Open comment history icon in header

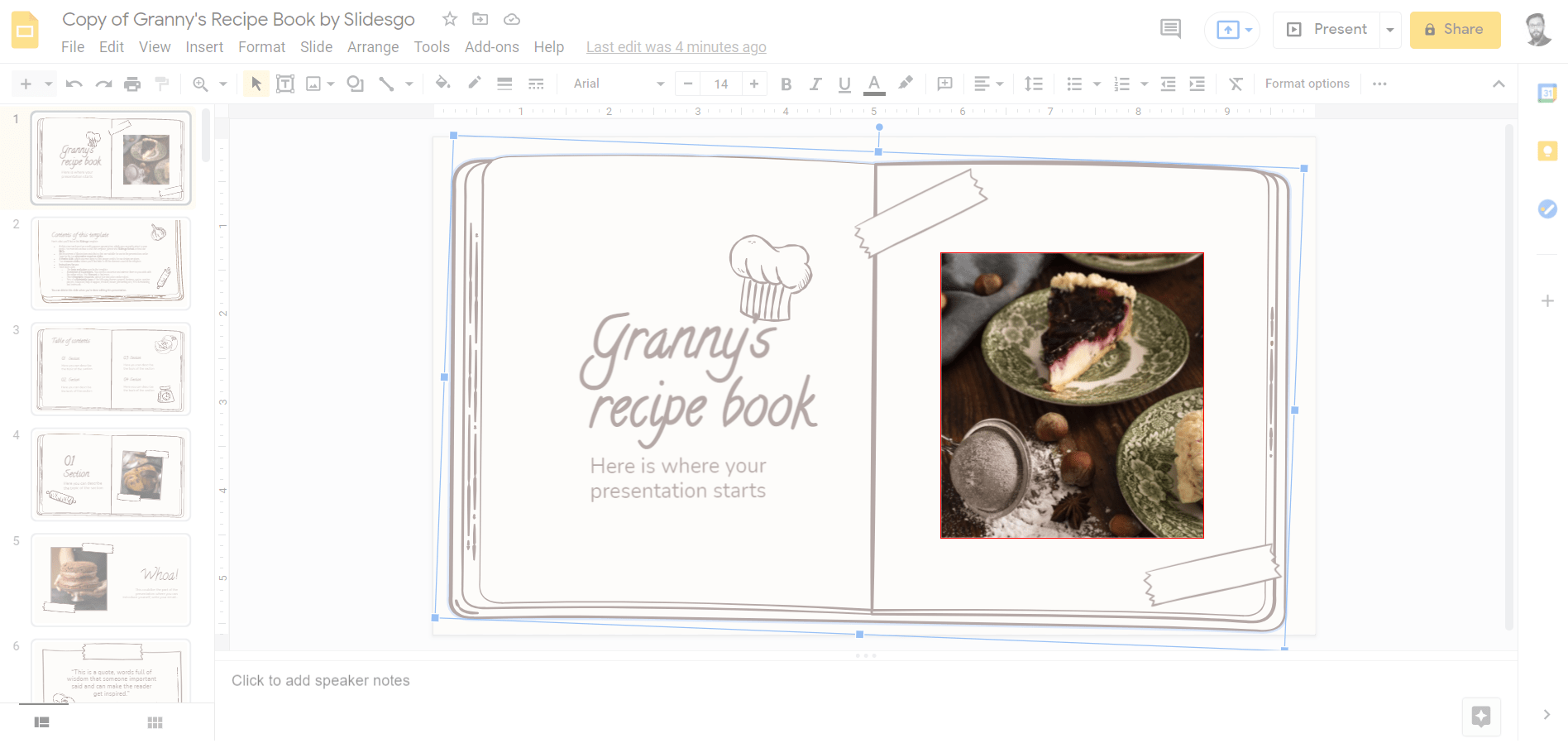click(x=1170, y=30)
